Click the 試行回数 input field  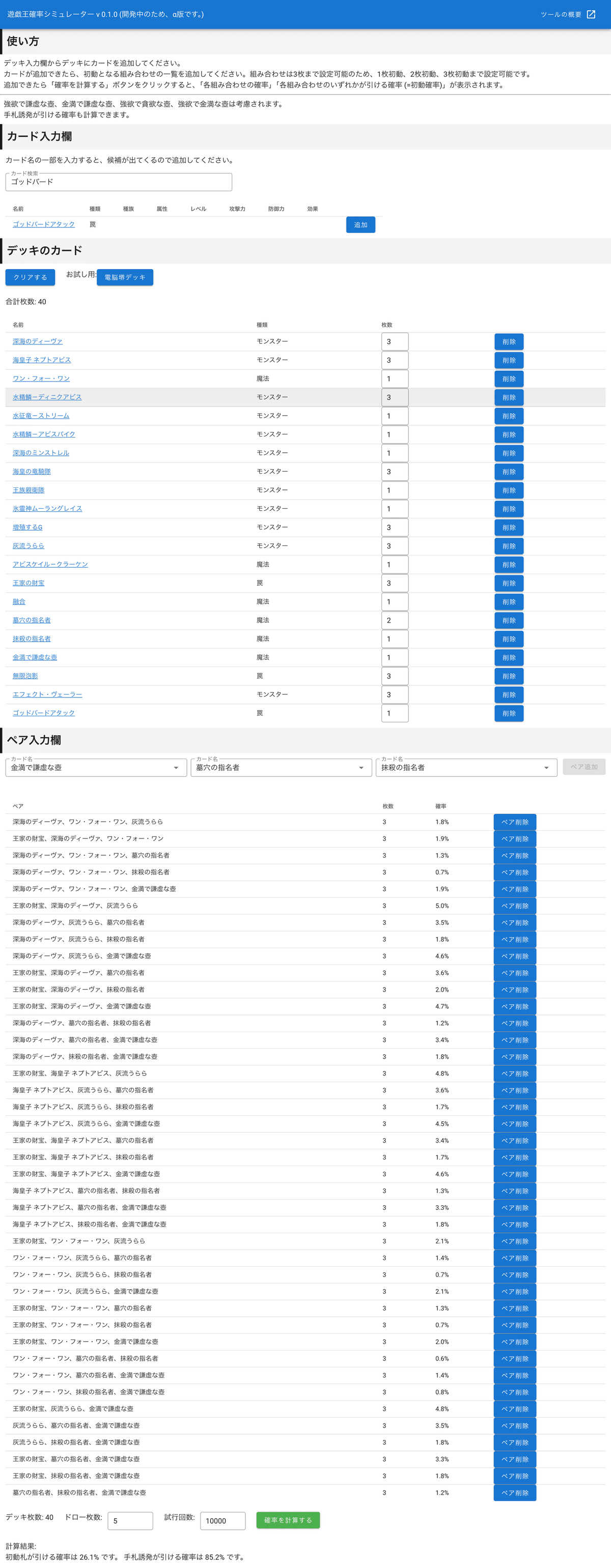coord(223,1521)
